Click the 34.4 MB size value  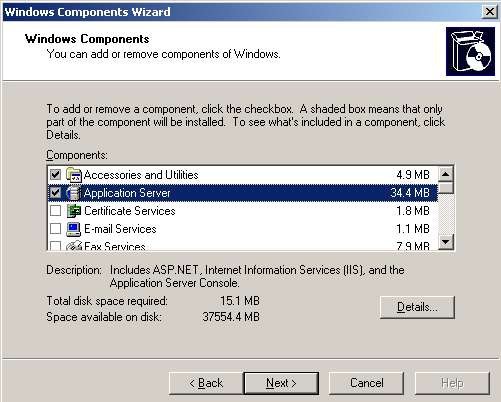410,193
